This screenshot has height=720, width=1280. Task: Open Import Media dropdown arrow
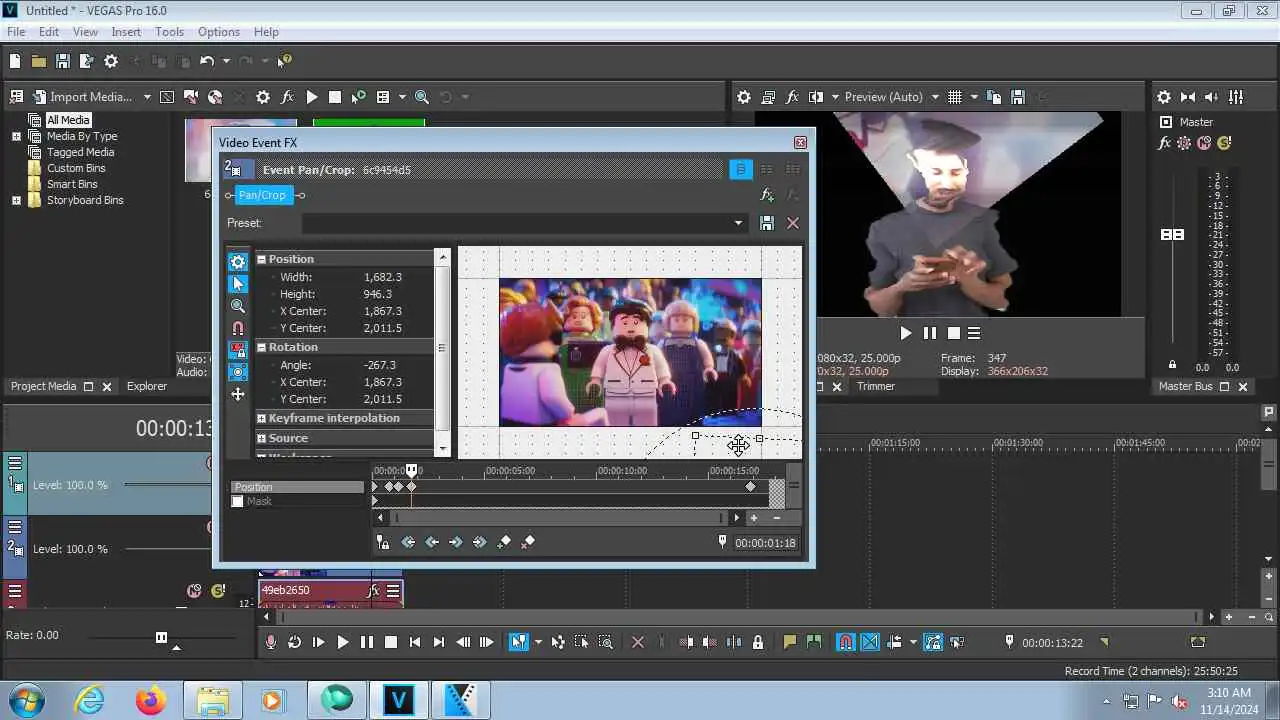point(147,97)
